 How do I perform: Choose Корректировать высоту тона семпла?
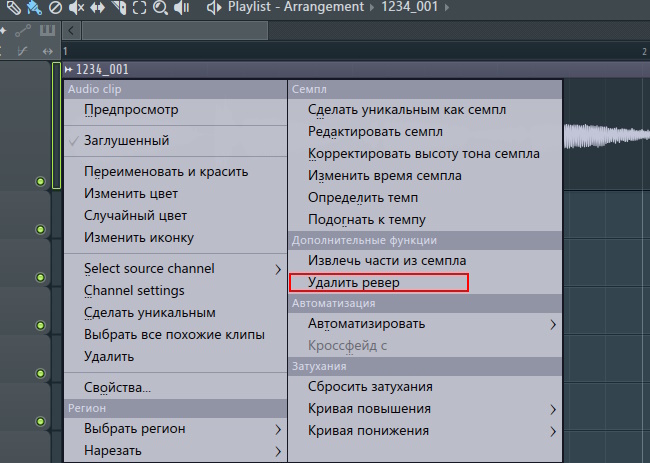(425, 154)
